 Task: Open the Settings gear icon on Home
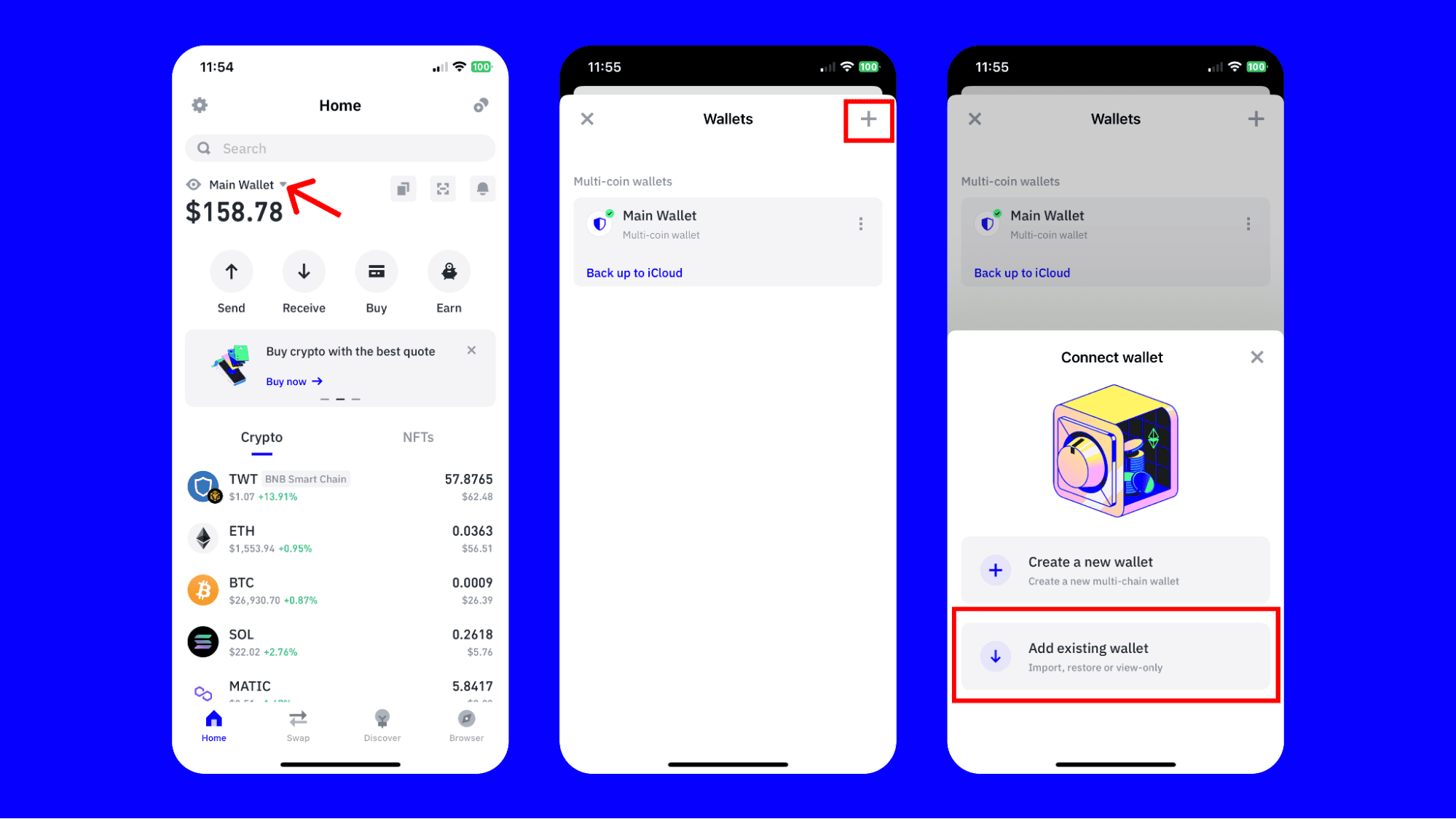pos(200,105)
